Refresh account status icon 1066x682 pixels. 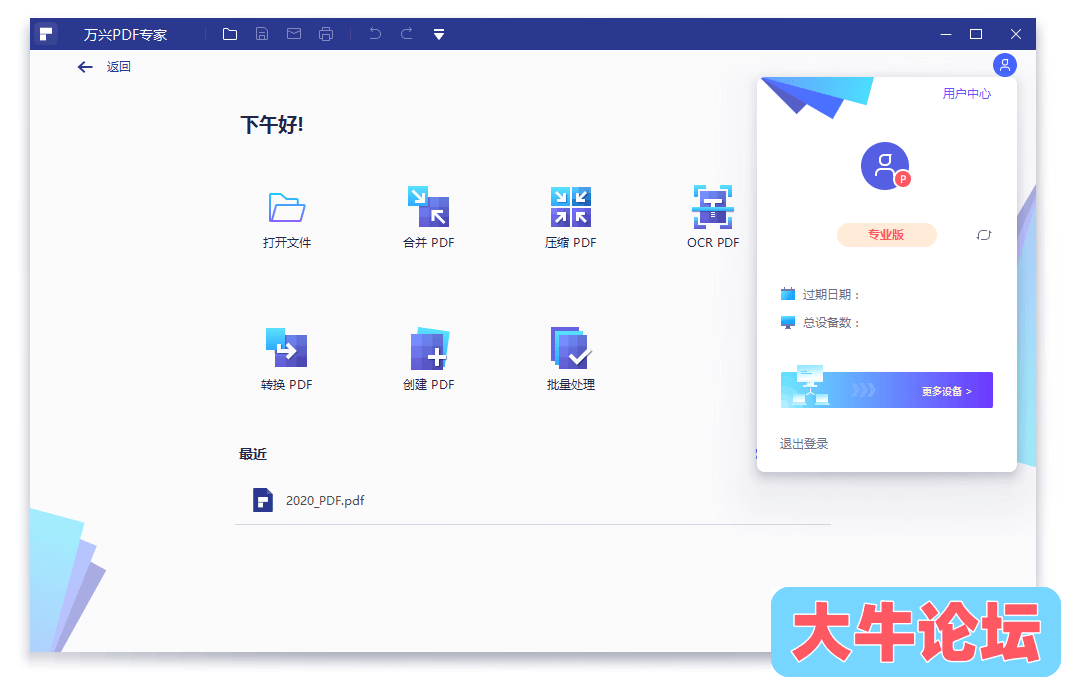(984, 235)
